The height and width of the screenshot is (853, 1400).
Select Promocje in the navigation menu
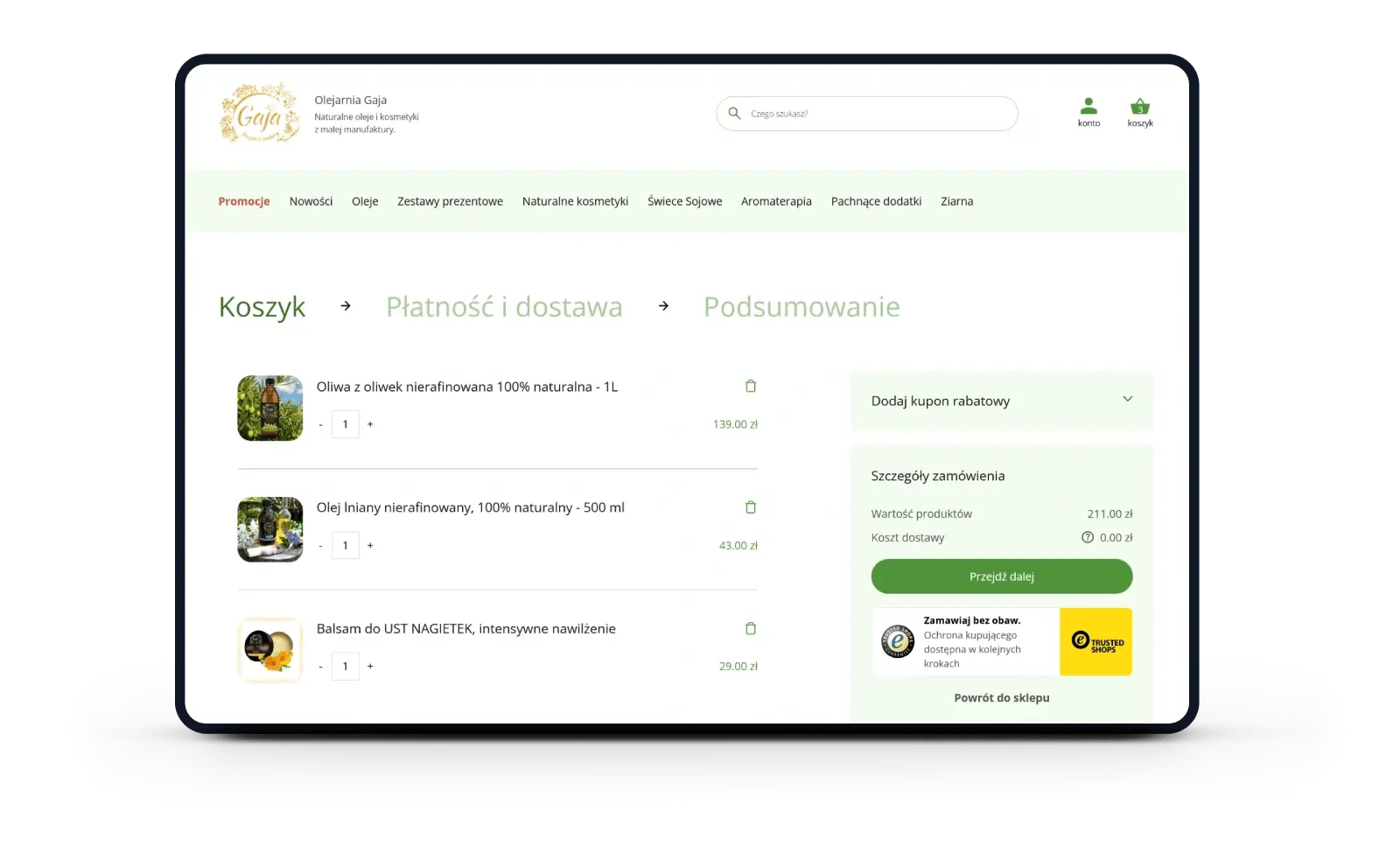coord(244,201)
